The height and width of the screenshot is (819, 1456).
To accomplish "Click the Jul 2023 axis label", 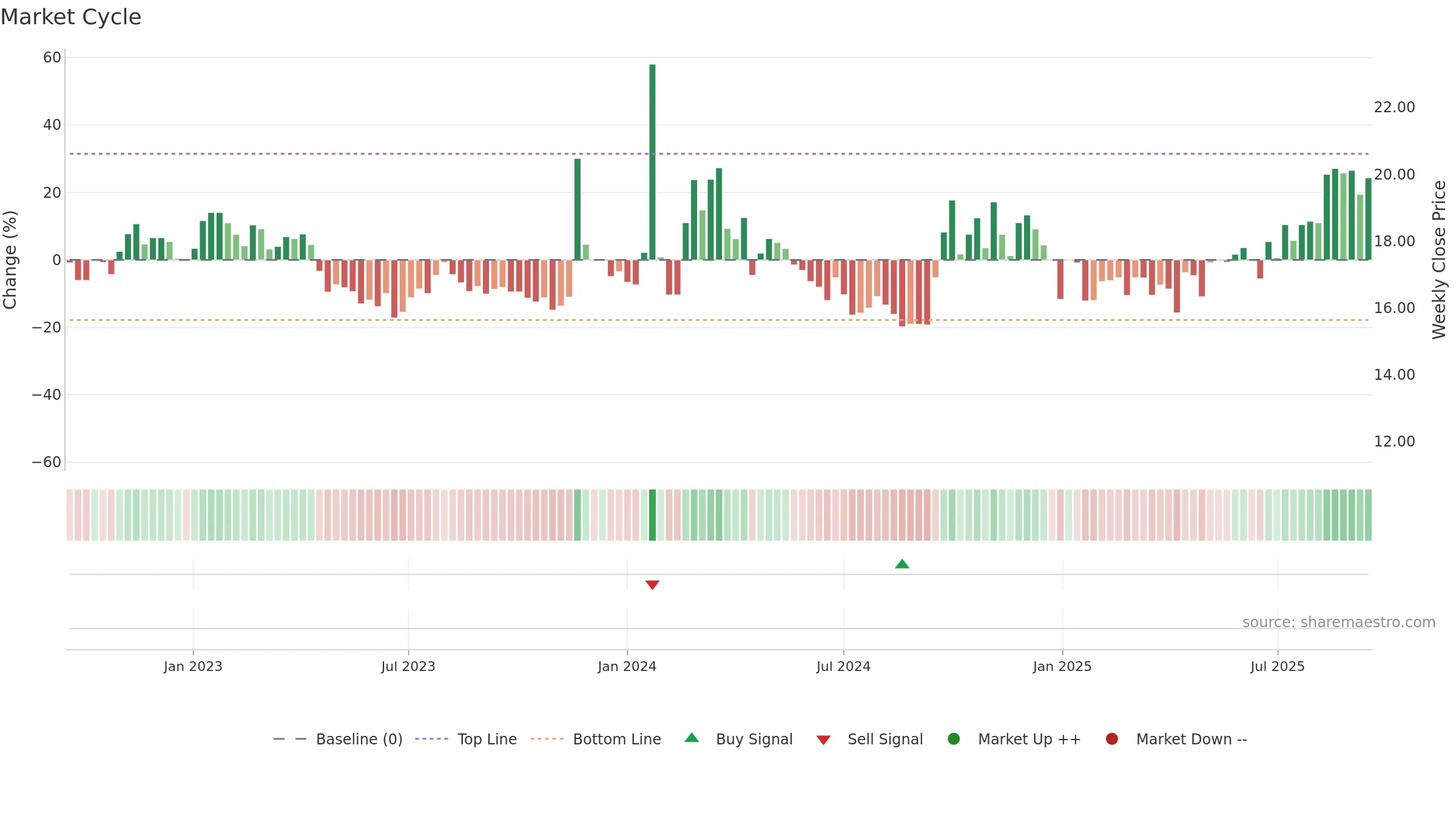I will (x=408, y=667).
